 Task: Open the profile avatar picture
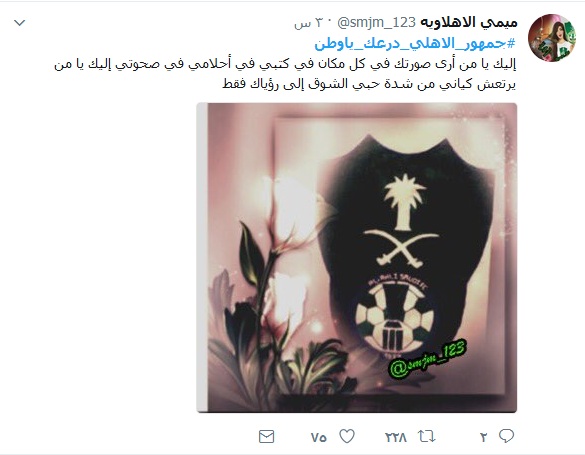pyautogui.click(x=551, y=38)
